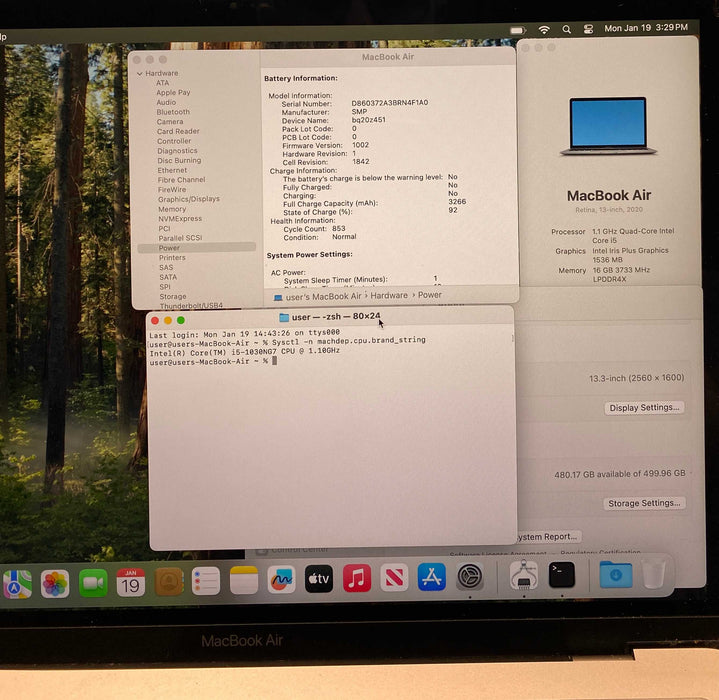Open the Photos app in the Dock
The height and width of the screenshot is (700, 719).
[x=55, y=584]
